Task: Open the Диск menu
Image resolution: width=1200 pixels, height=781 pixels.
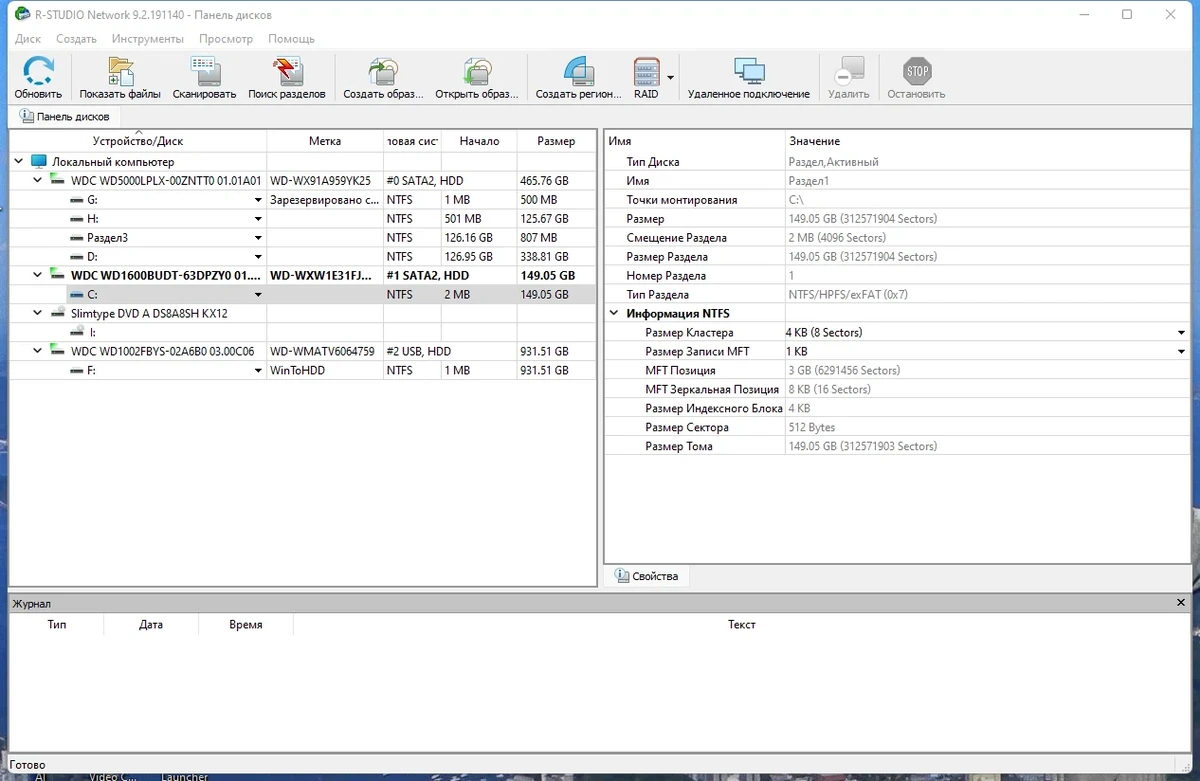Action: (28, 39)
